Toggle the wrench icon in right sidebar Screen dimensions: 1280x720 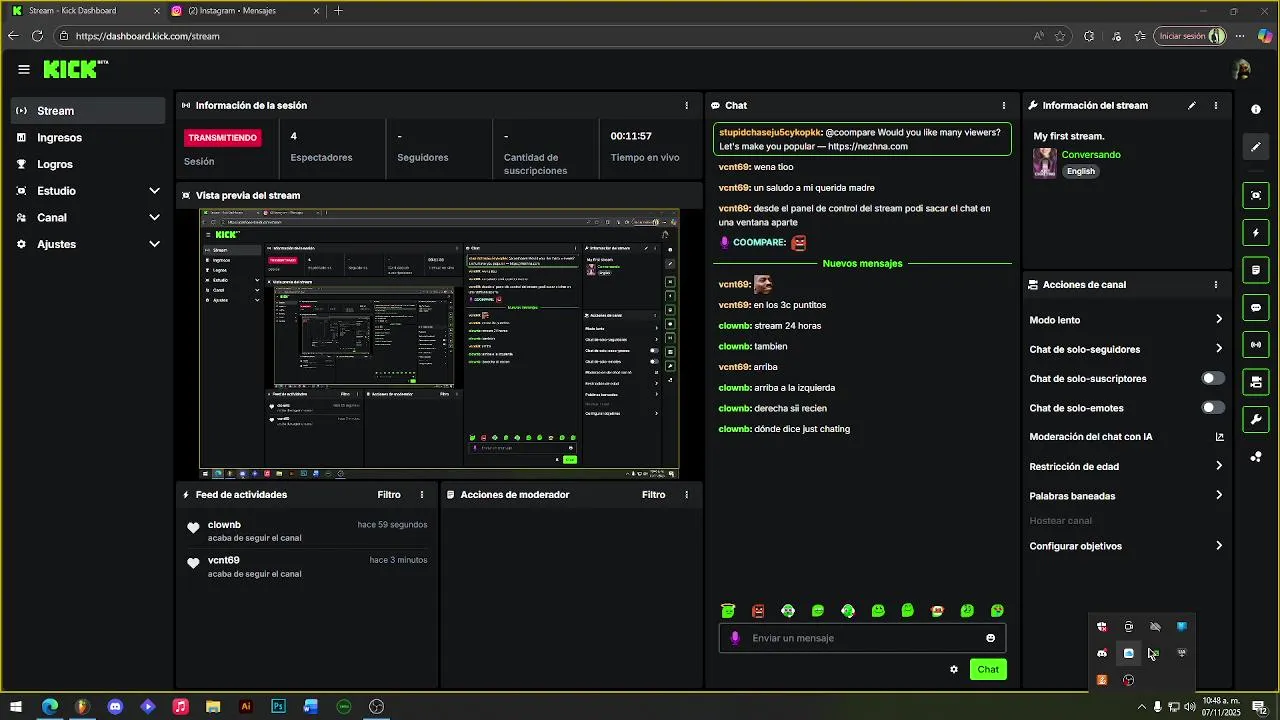1256,419
